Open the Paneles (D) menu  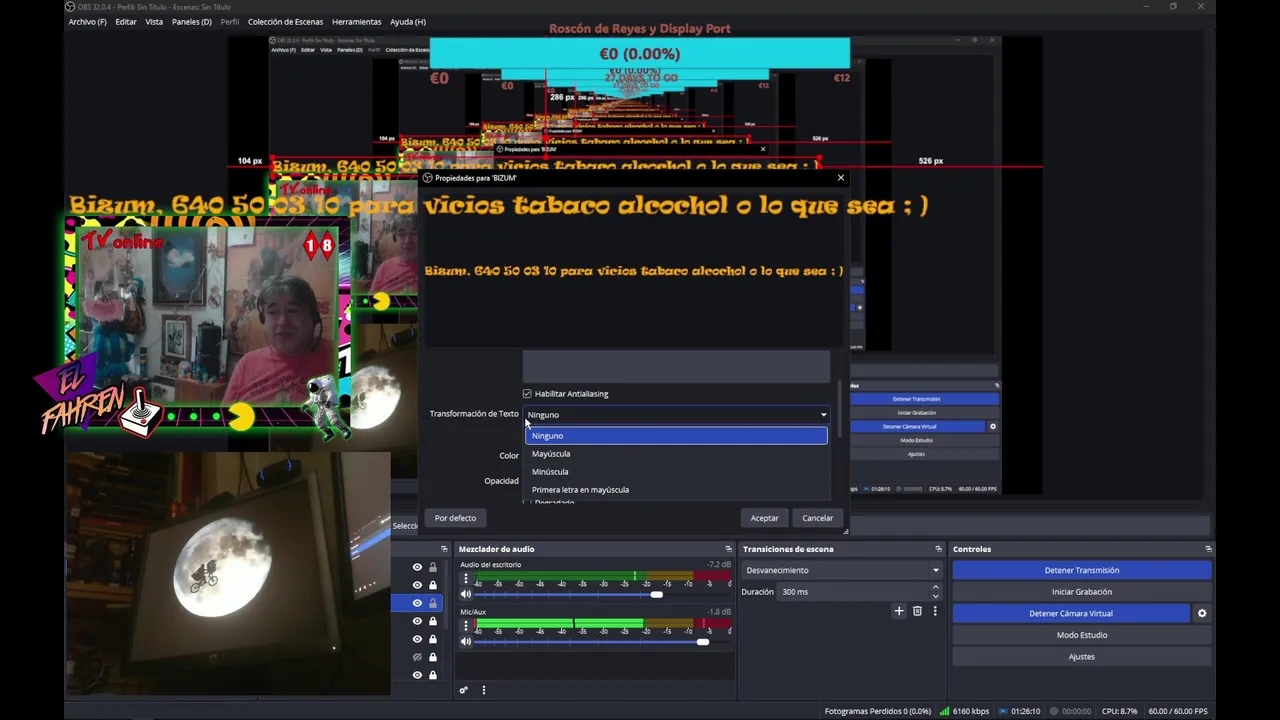192,22
